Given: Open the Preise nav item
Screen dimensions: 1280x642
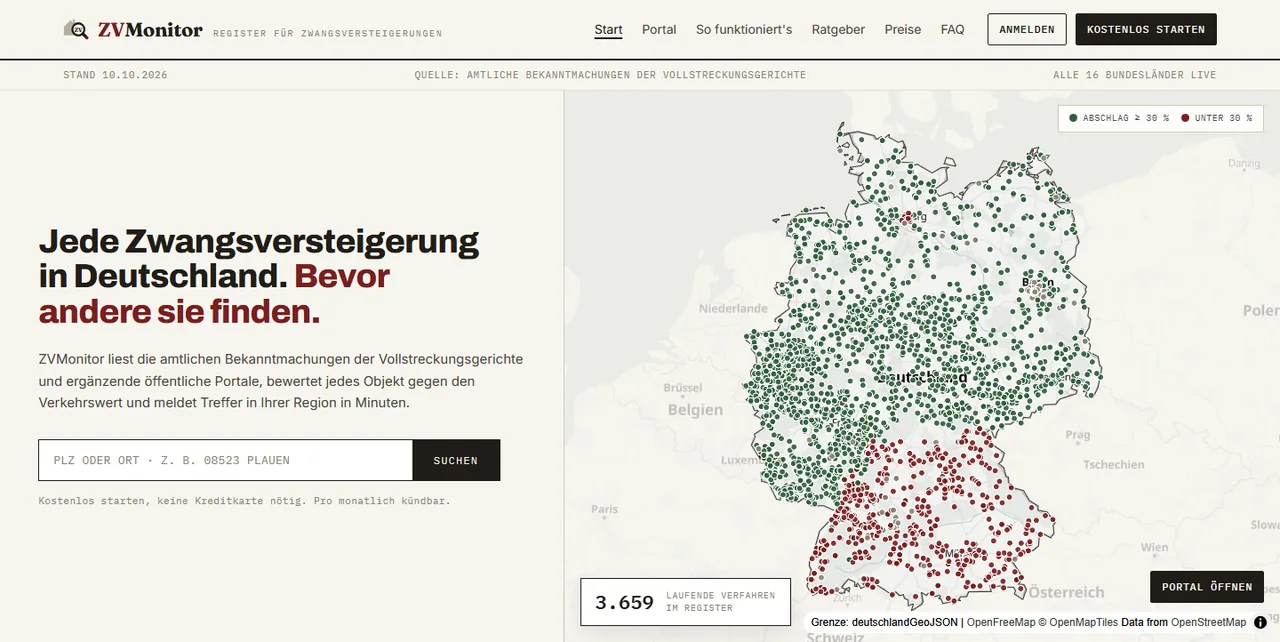Looking at the screenshot, I should 903,30.
